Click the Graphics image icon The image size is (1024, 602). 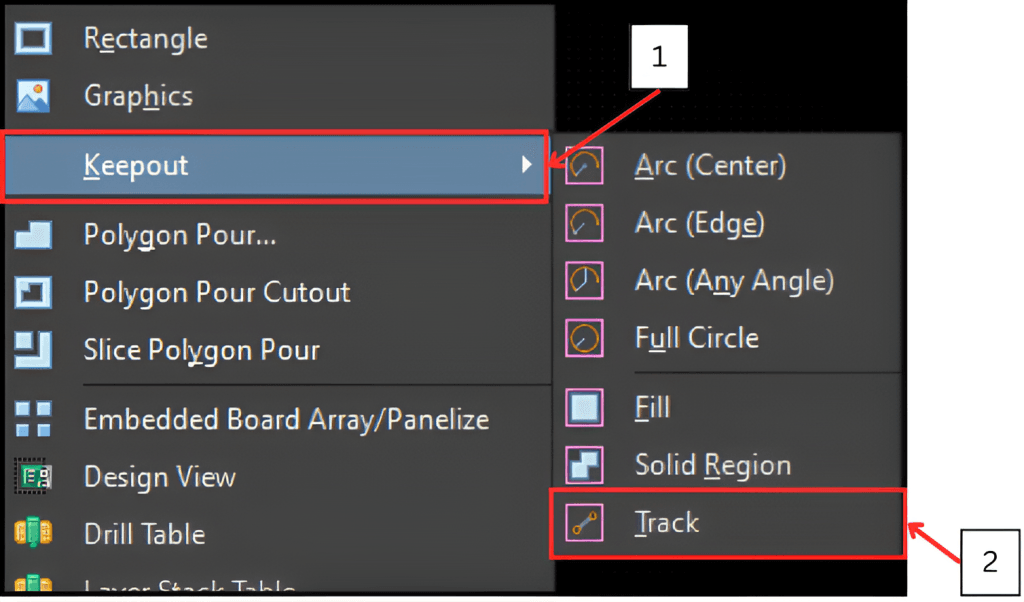33,97
